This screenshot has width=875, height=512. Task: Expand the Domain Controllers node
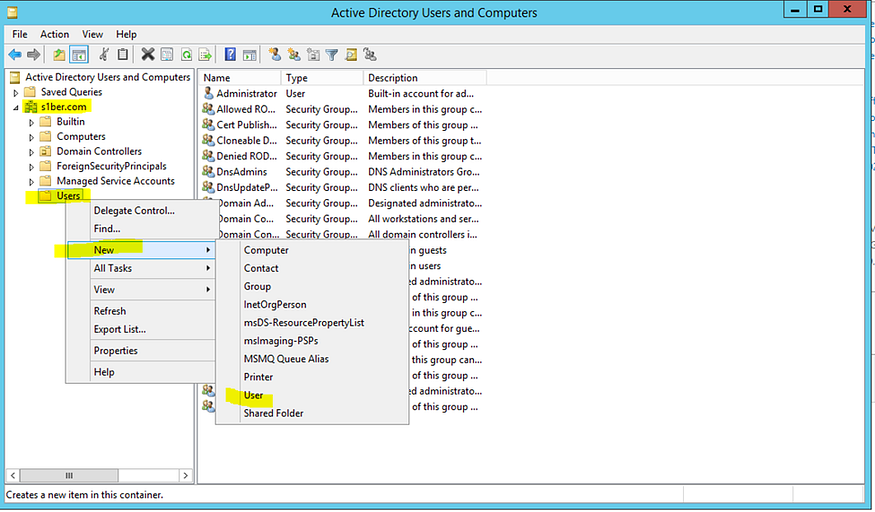tap(31, 152)
